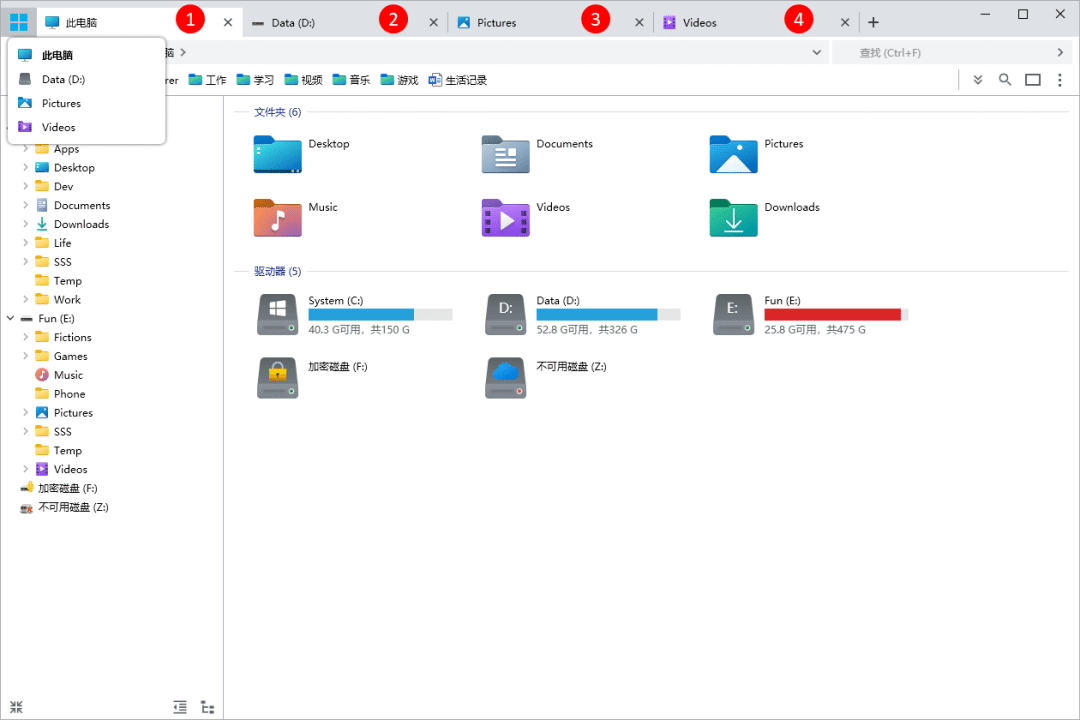Toggle the double-chevron to expand the toolbar

977,79
